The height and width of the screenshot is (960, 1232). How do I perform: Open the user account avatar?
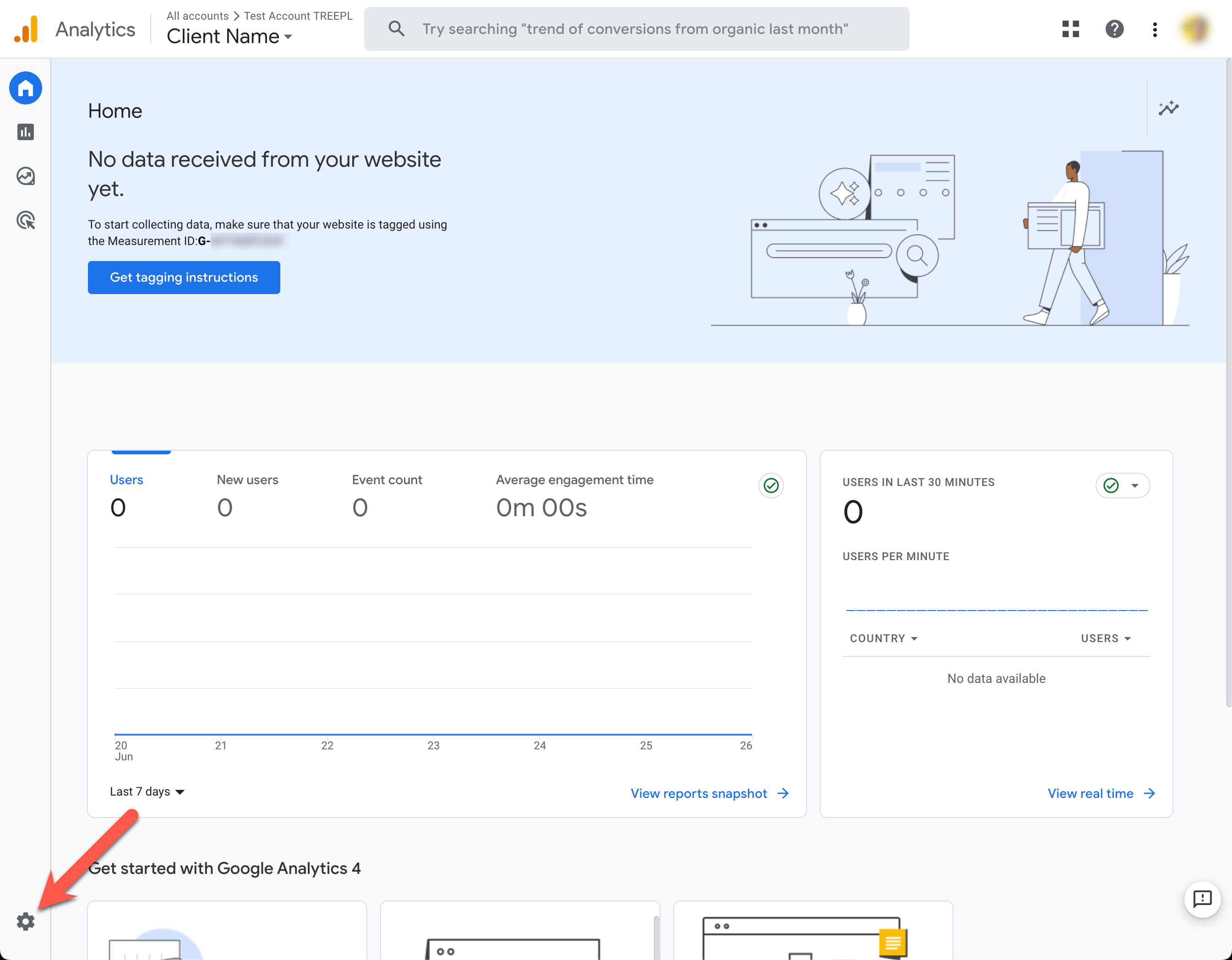[x=1195, y=29]
